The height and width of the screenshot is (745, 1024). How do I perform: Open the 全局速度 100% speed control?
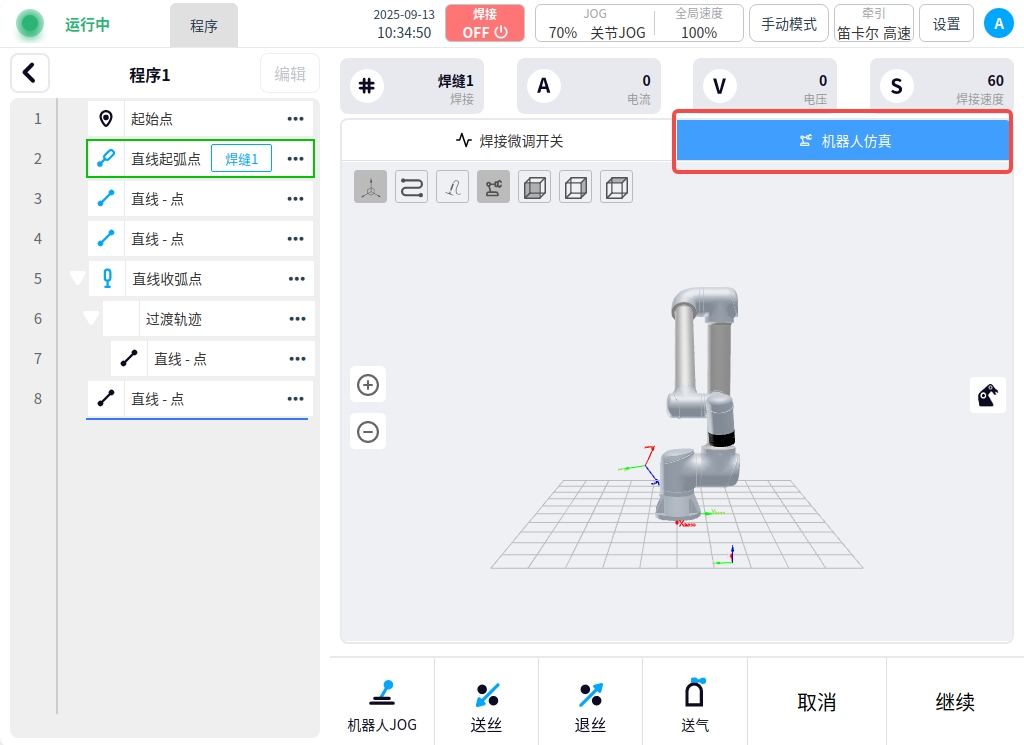pos(698,24)
